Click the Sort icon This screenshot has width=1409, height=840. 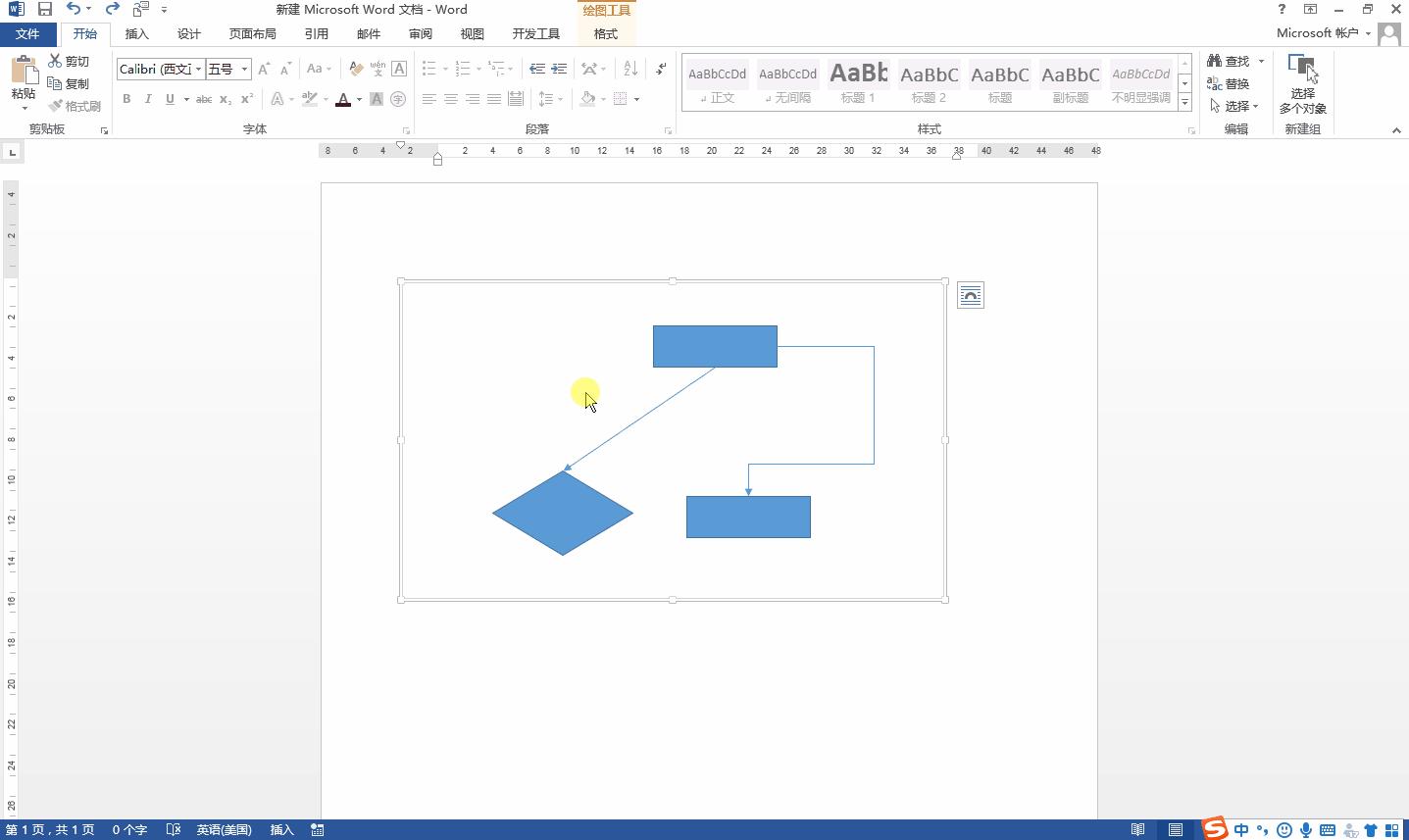630,69
